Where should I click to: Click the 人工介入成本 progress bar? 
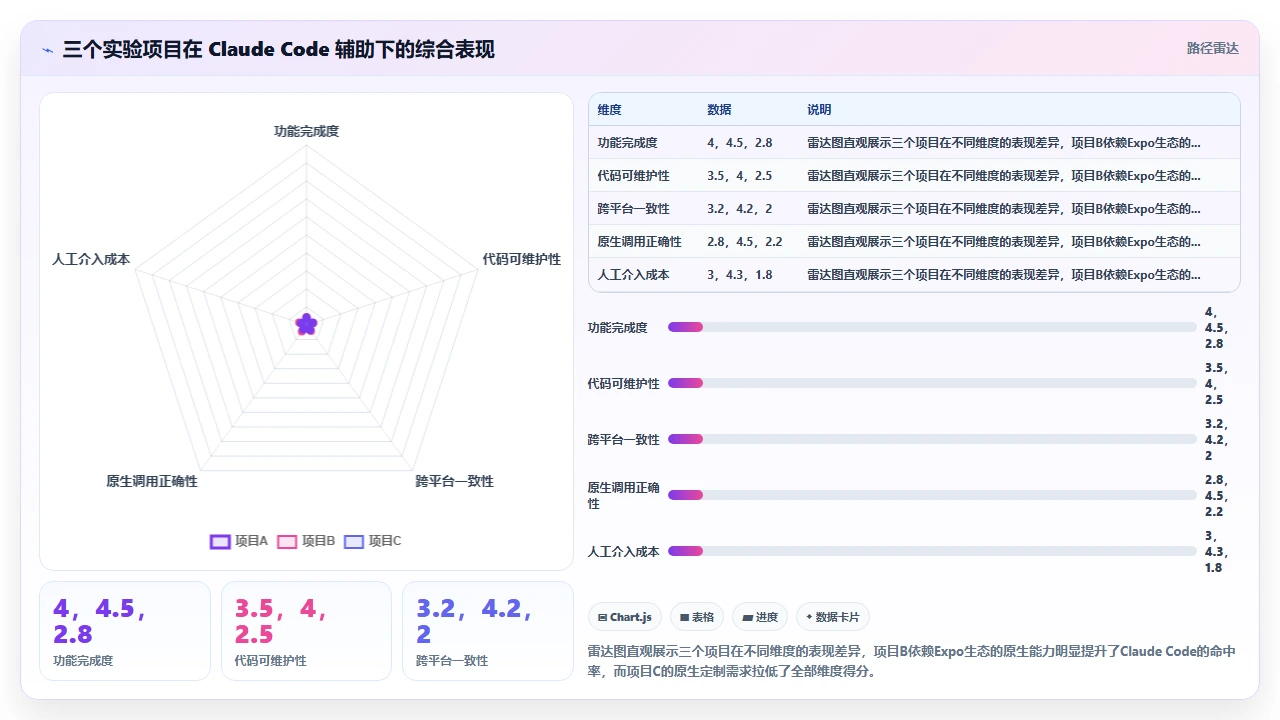pos(932,551)
